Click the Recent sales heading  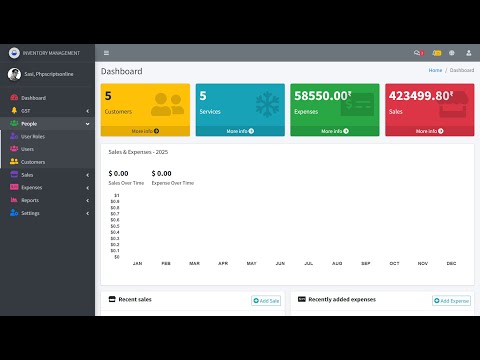click(x=135, y=299)
